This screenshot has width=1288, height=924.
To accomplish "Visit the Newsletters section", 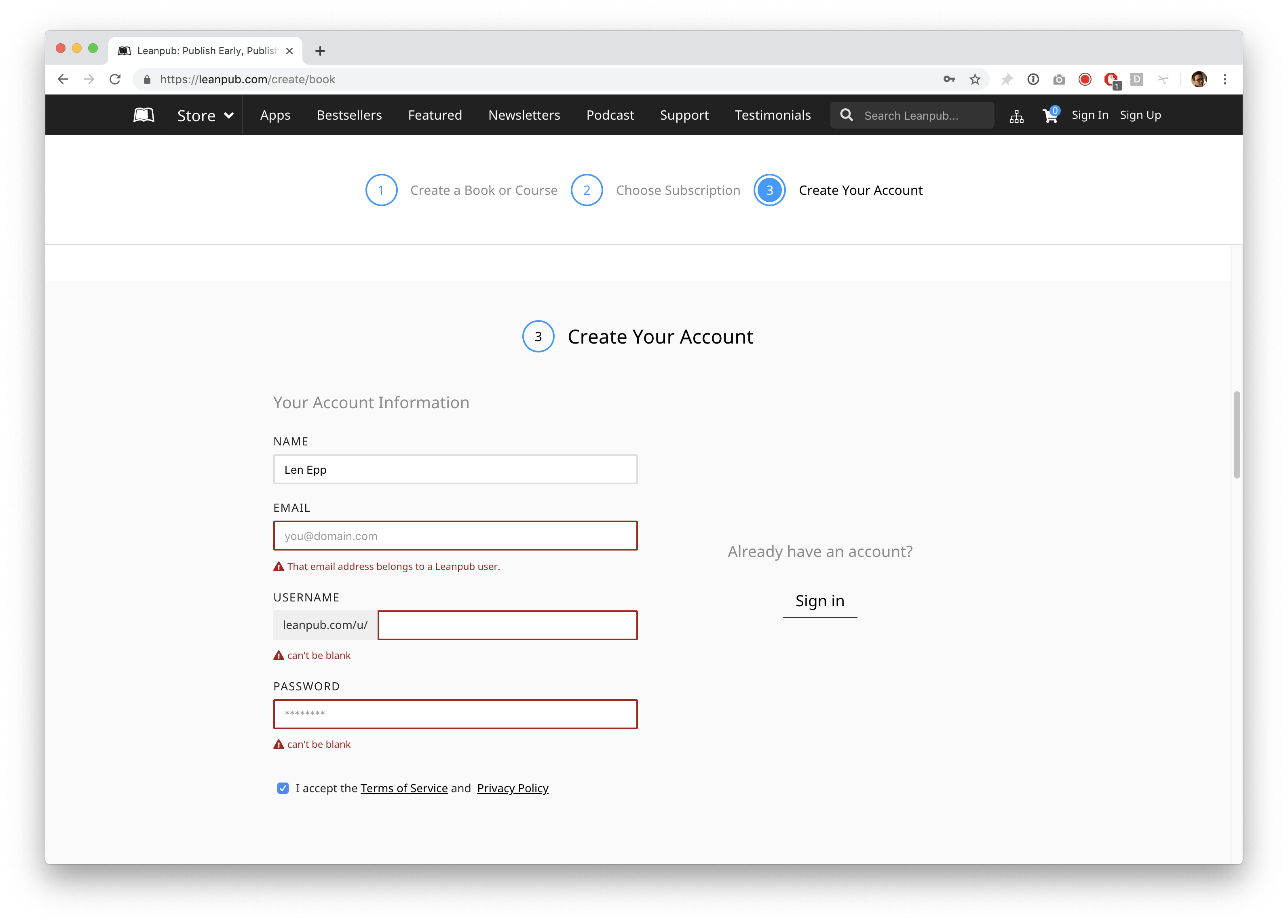I will point(524,115).
